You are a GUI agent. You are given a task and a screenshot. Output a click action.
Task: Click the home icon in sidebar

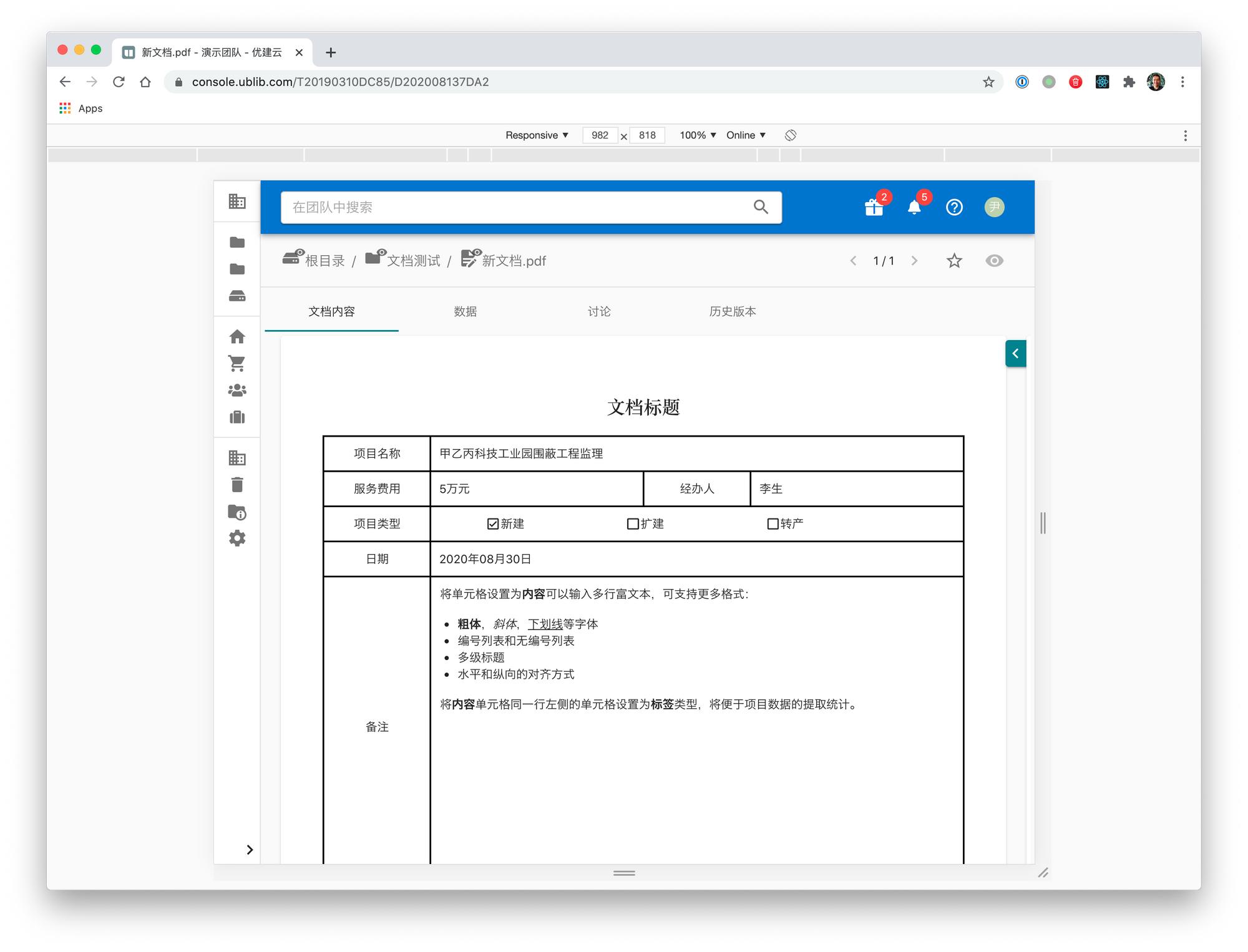point(237,337)
